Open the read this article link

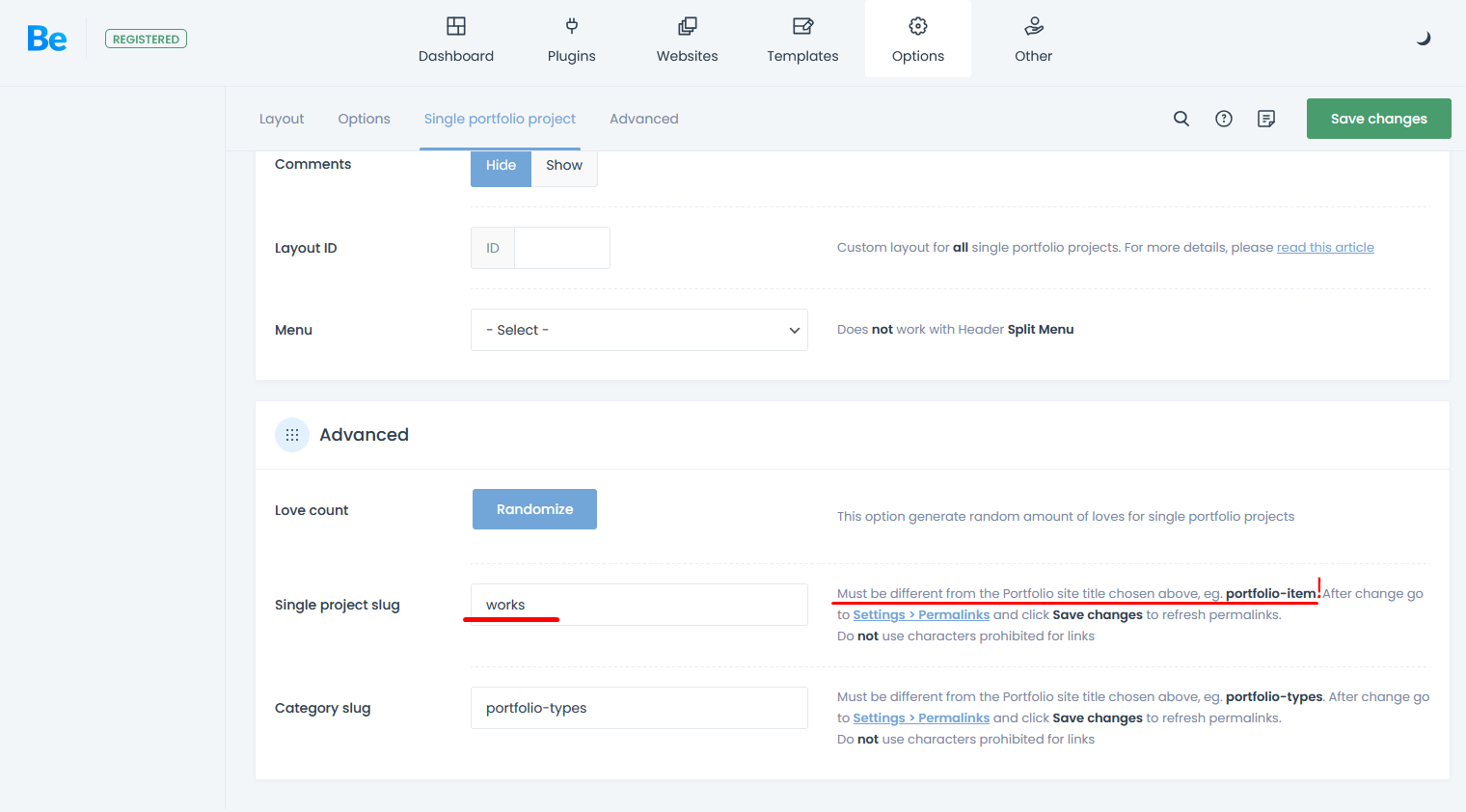point(1325,248)
